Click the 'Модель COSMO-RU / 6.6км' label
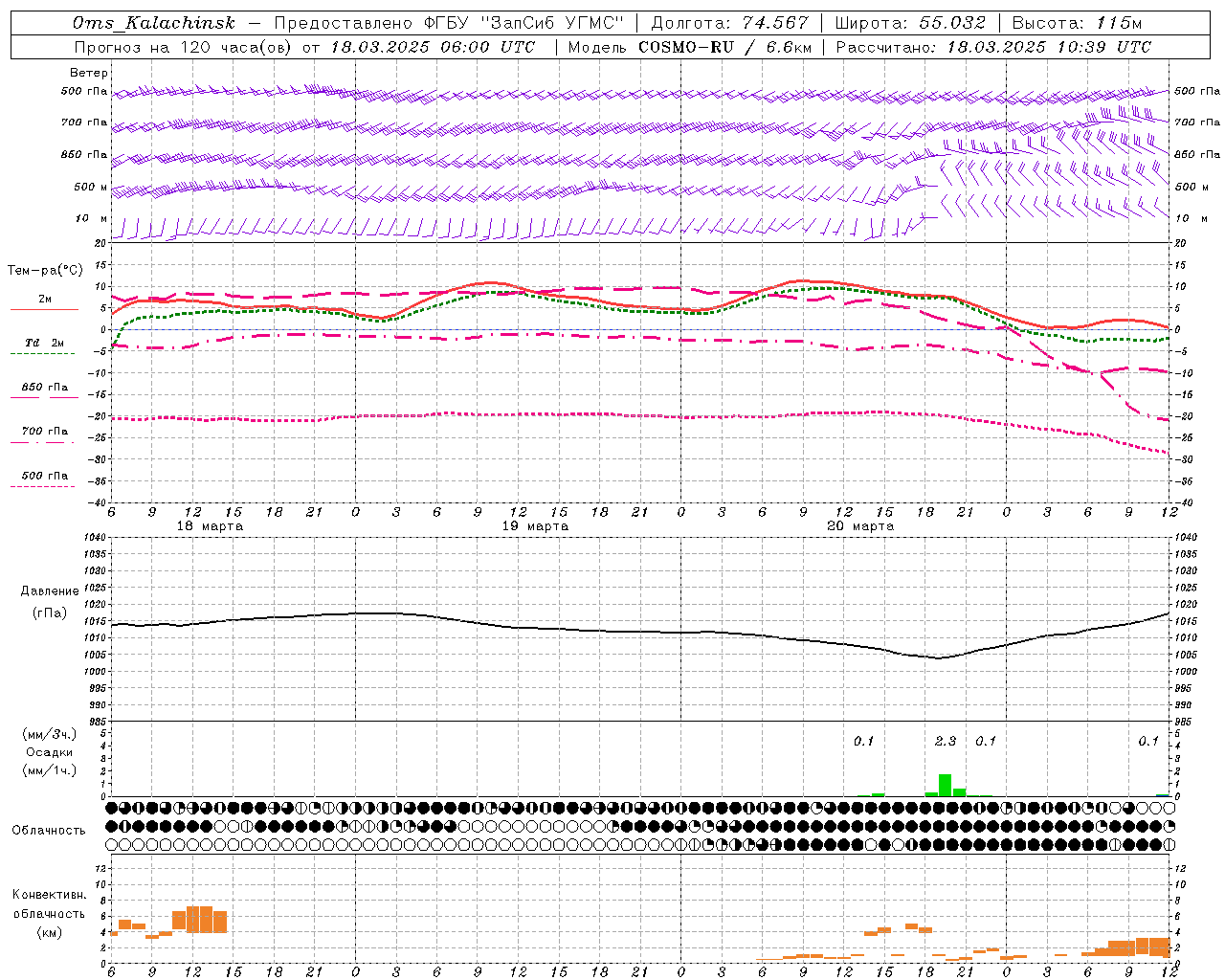Viewport: 1225px width, 980px height. pyautogui.click(x=690, y=47)
